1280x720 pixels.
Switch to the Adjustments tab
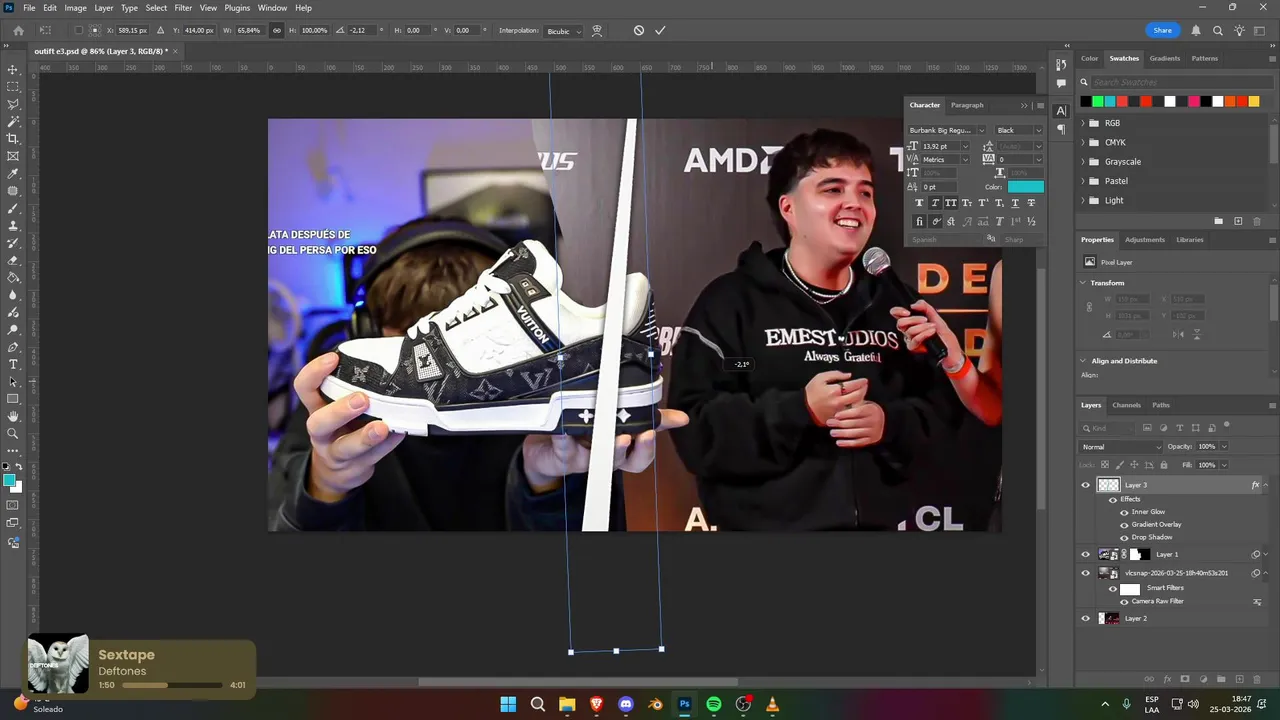1144,240
